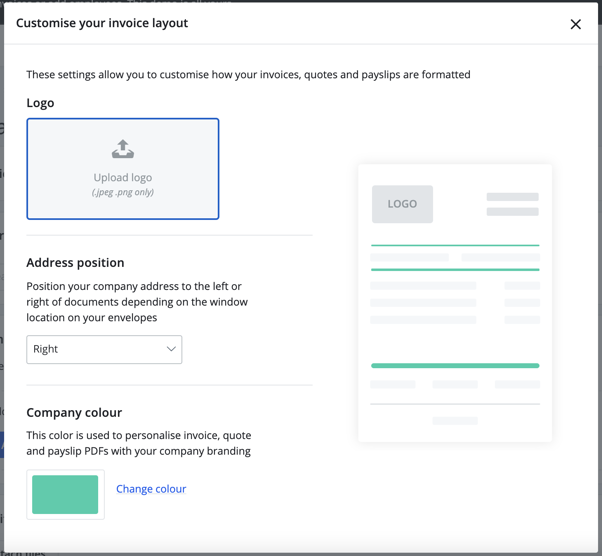Click the intro text about invoices, quotes and payslips

tap(248, 75)
